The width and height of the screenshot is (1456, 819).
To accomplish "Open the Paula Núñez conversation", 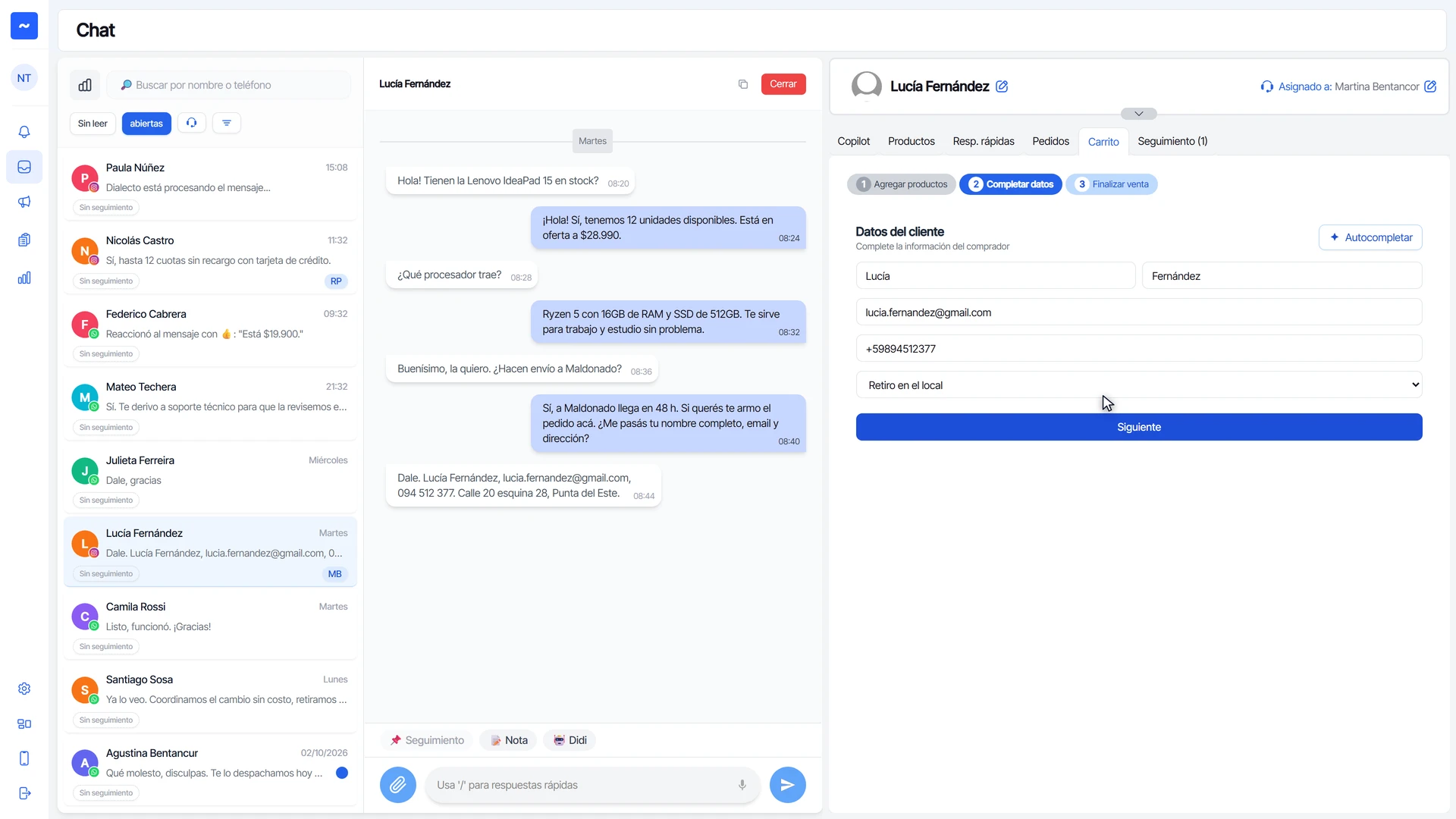I will click(x=210, y=185).
